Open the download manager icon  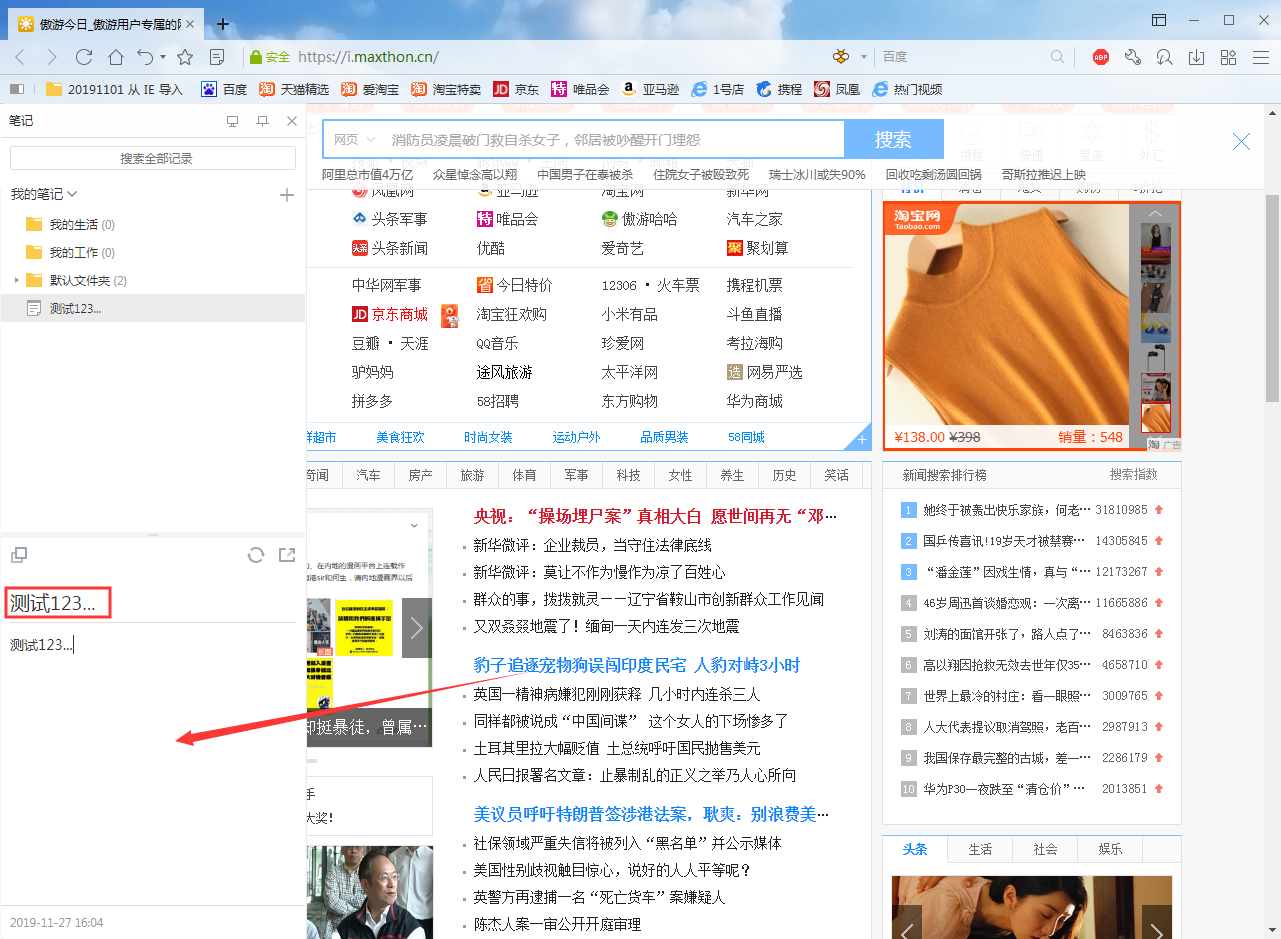(1196, 57)
